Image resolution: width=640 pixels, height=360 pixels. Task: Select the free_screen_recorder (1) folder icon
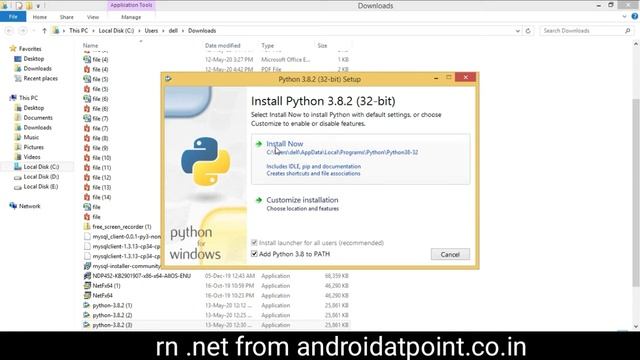[x=87, y=227]
